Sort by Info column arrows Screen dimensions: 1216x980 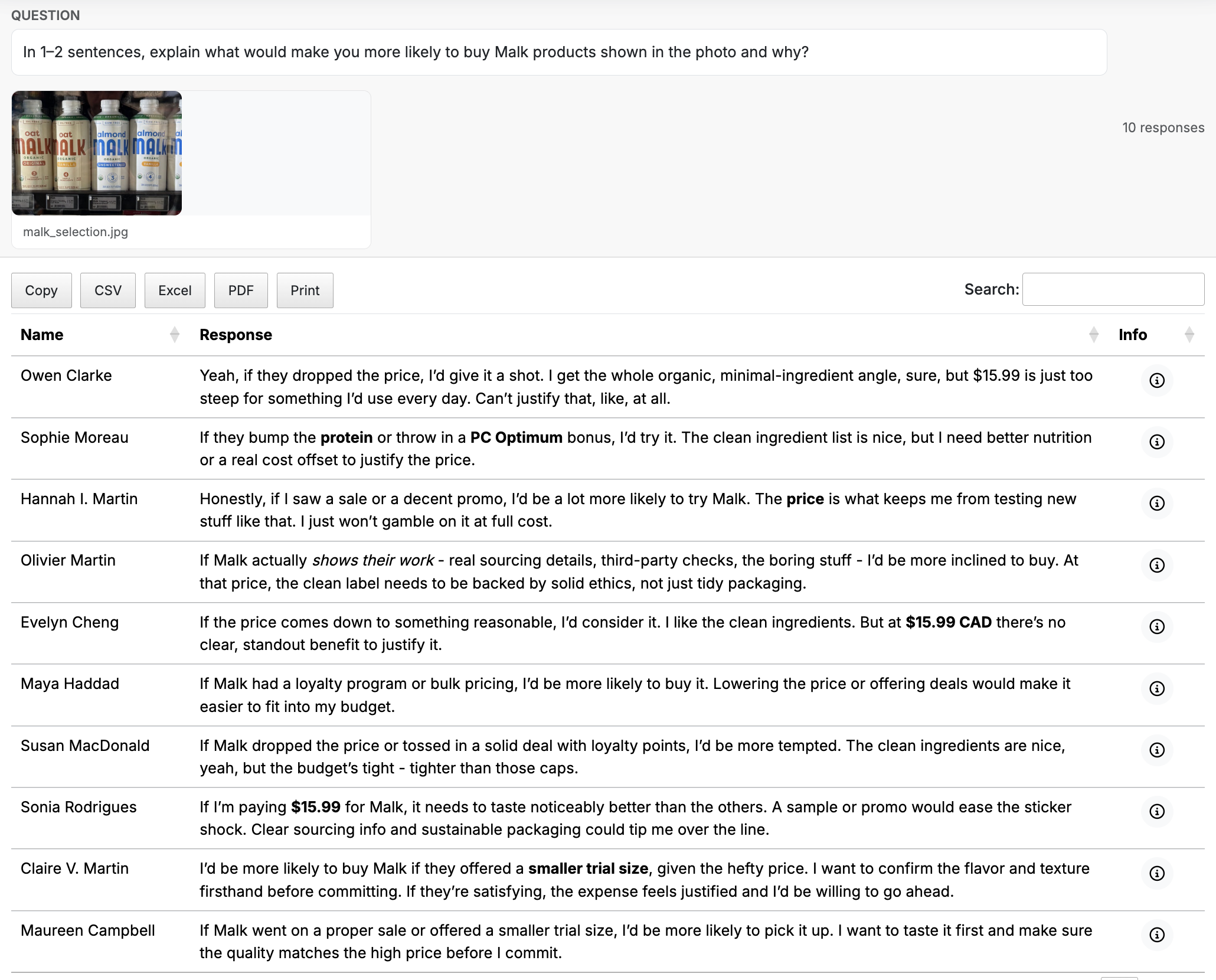(1189, 335)
